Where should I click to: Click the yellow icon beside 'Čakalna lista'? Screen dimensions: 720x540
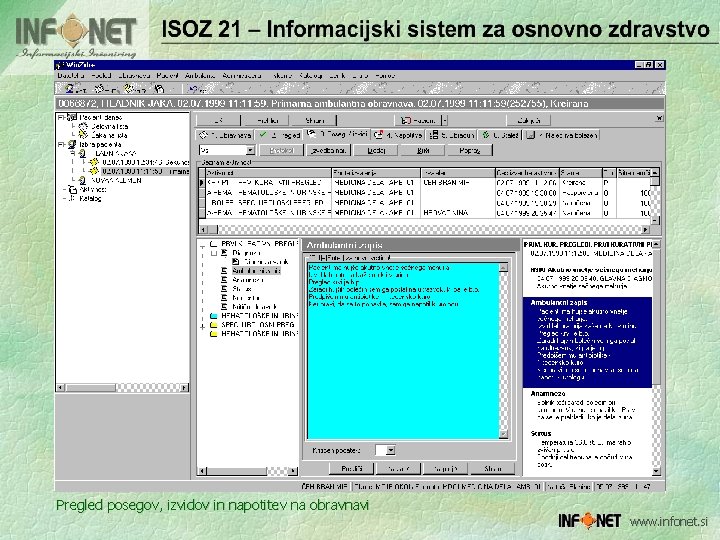point(83,135)
